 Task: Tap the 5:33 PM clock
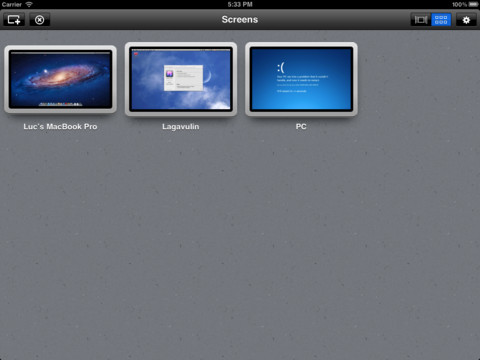tap(240, 4)
